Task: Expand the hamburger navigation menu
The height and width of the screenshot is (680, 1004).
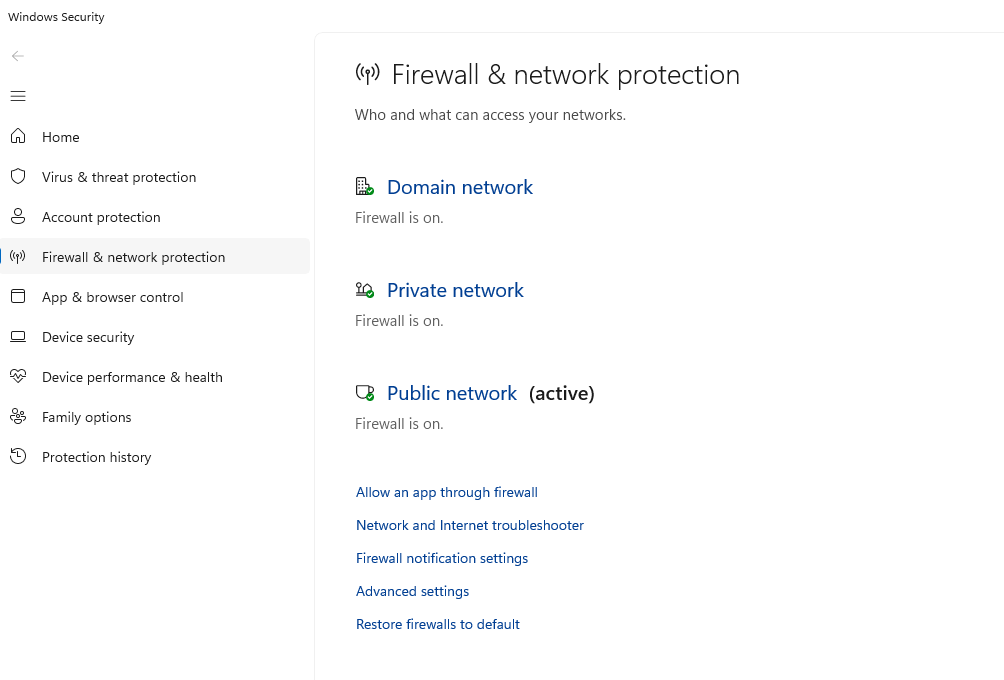Action: [18, 96]
